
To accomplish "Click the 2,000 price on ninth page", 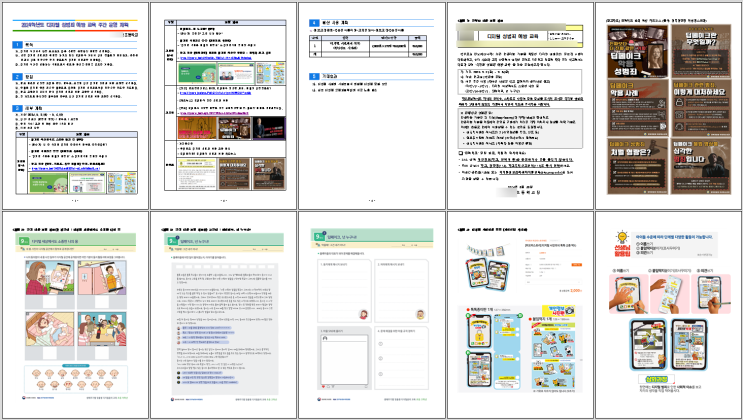I will 576,291.
